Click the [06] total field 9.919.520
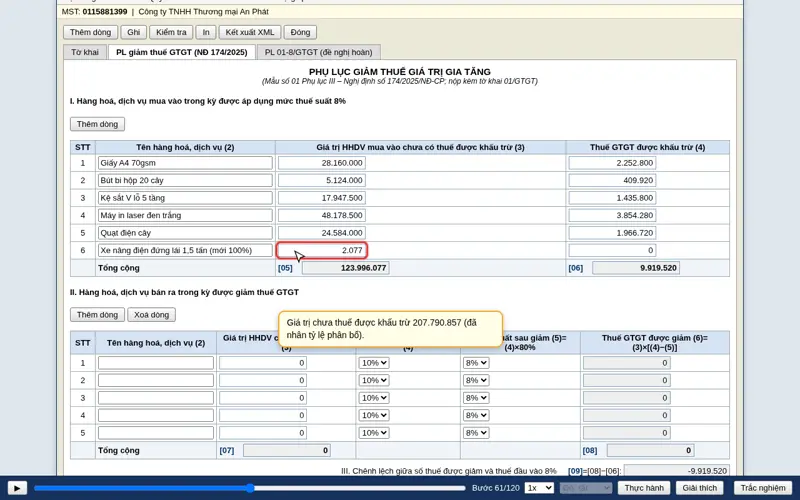This screenshot has height=500, width=800. (x=636, y=268)
